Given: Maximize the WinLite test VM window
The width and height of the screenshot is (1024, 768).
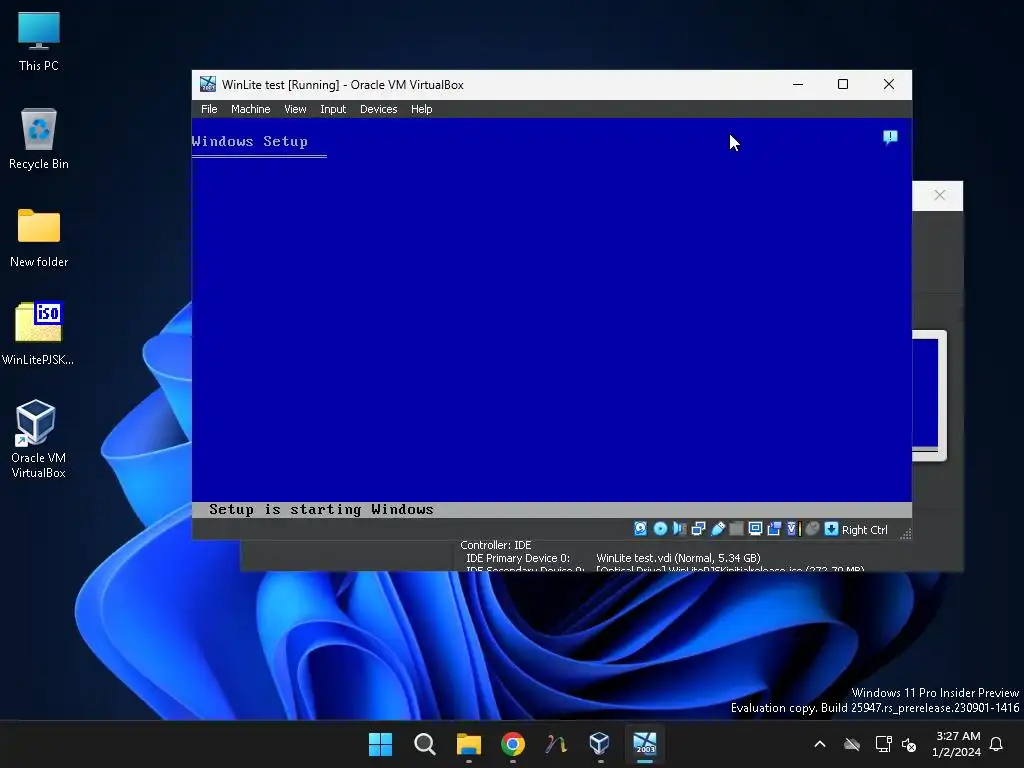Looking at the screenshot, I should [843, 84].
